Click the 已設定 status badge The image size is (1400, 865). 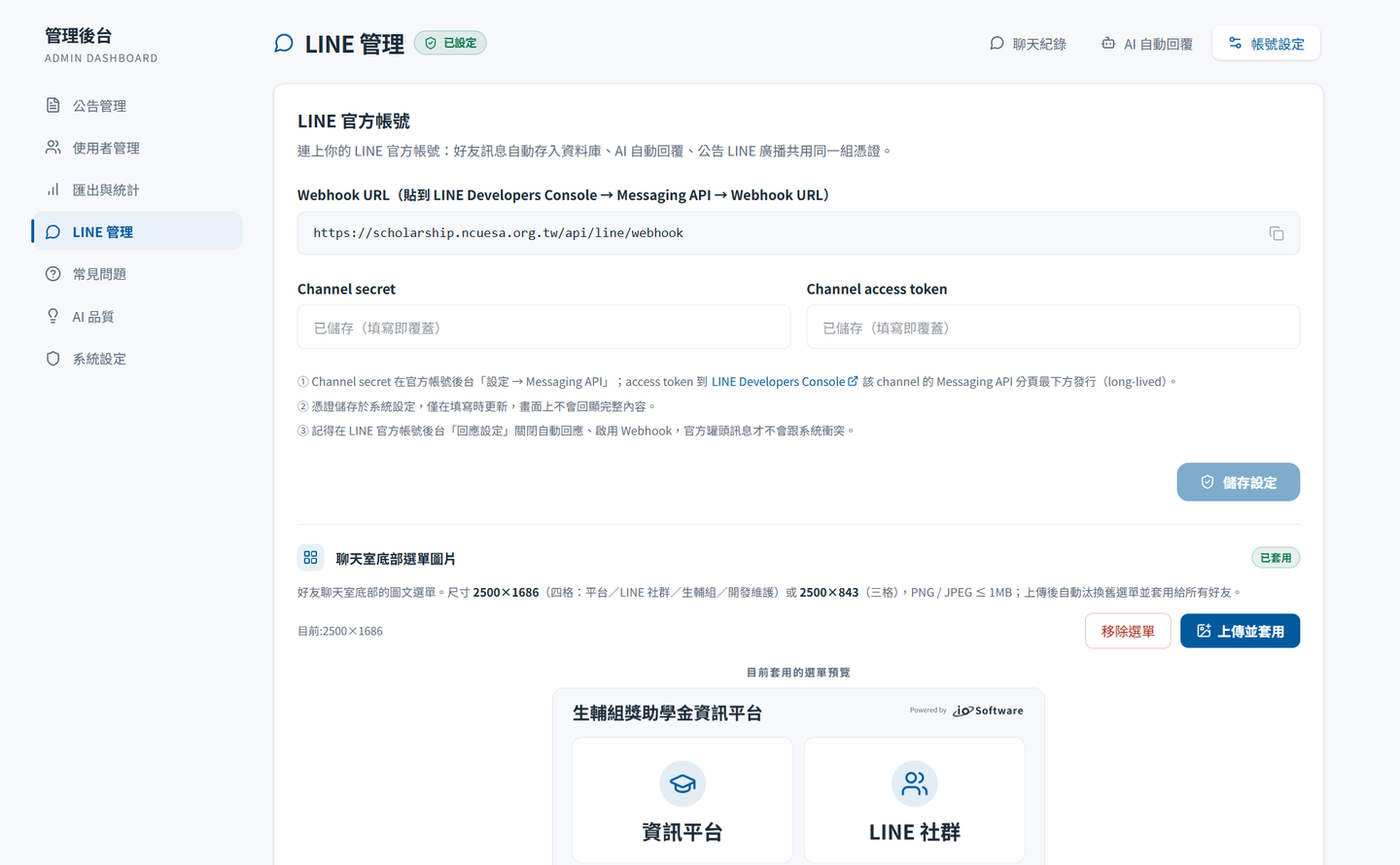click(x=450, y=43)
